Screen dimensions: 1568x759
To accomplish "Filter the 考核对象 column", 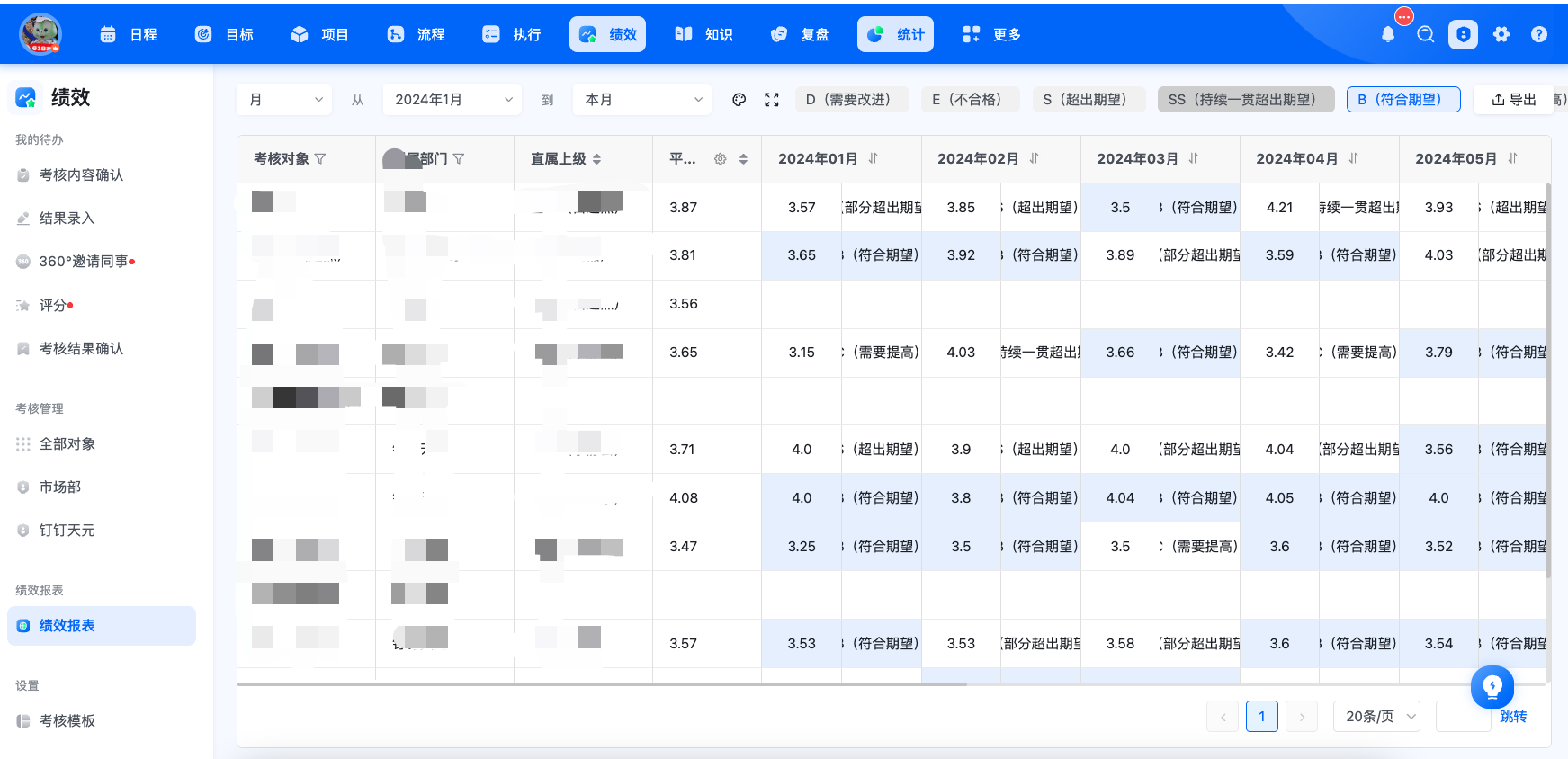I will tap(320, 159).
